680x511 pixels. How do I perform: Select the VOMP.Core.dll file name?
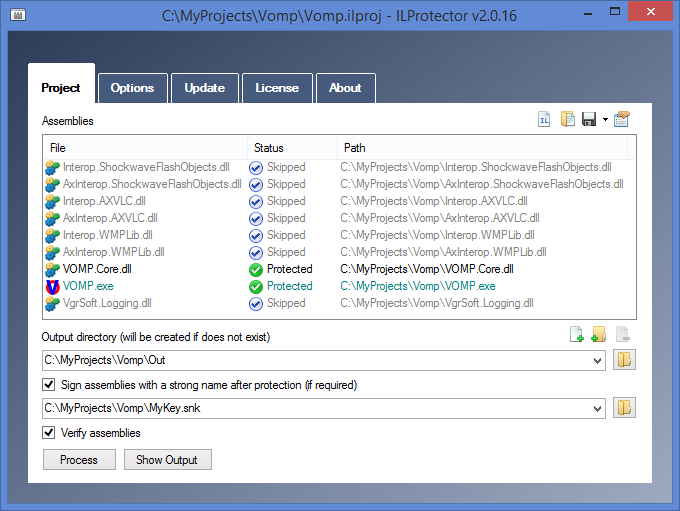point(97,269)
